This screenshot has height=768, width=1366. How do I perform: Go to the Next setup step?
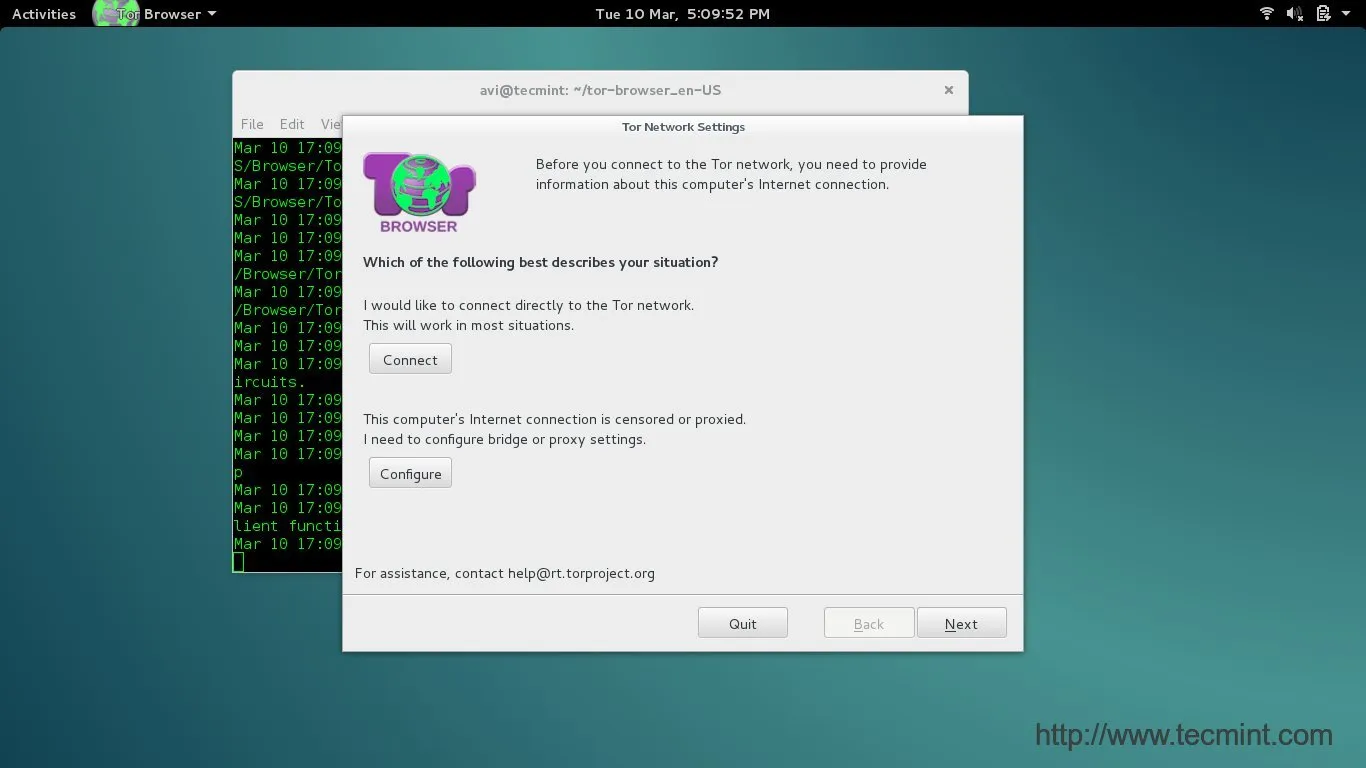click(961, 623)
